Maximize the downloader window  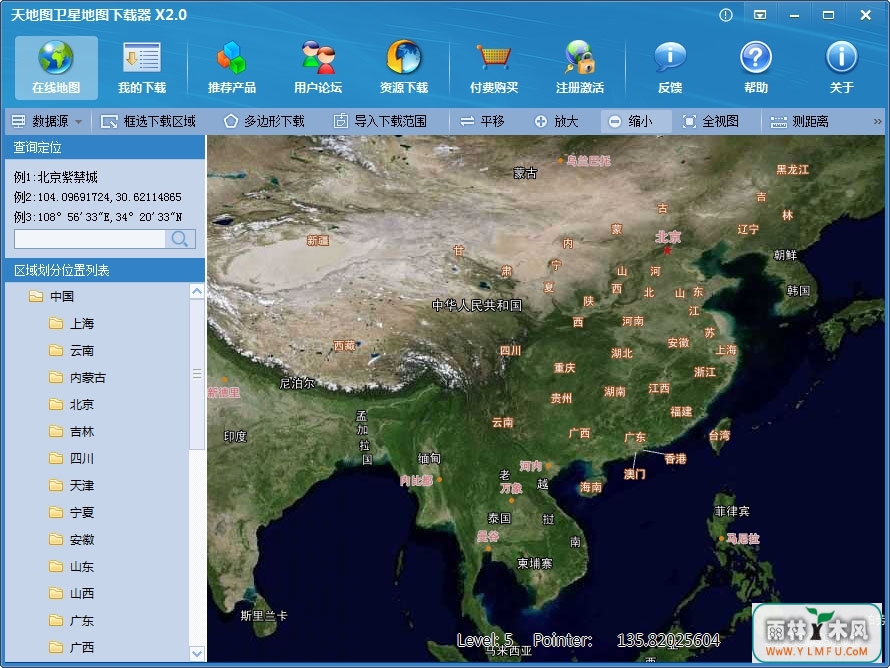pyautogui.click(x=829, y=15)
